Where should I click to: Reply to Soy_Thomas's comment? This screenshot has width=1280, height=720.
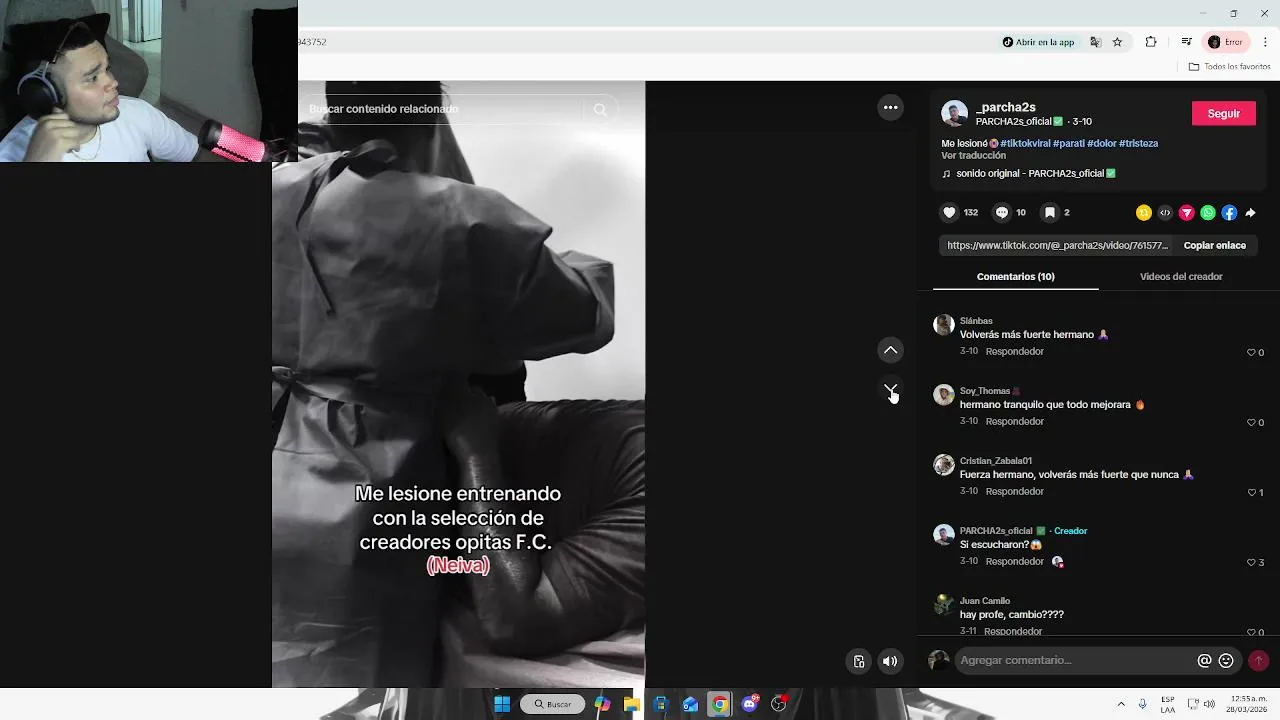[x=1014, y=422]
